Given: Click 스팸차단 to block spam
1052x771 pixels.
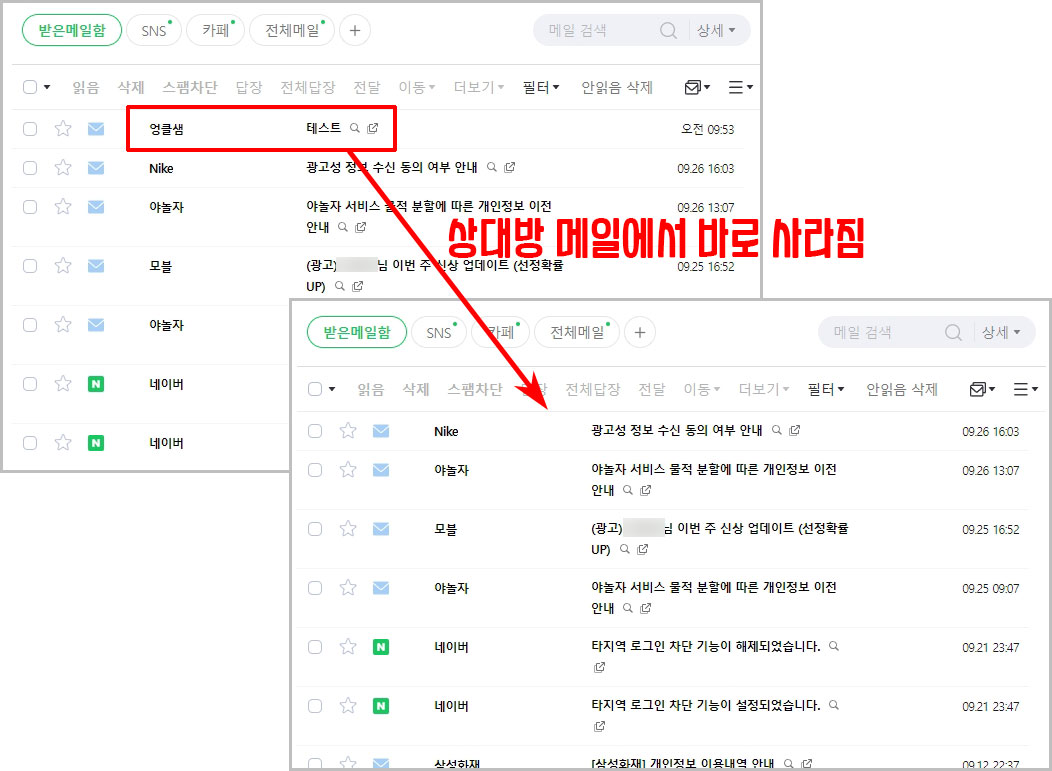Looking at the screenshot, I should pyautogui.click(x=190, y=87).
